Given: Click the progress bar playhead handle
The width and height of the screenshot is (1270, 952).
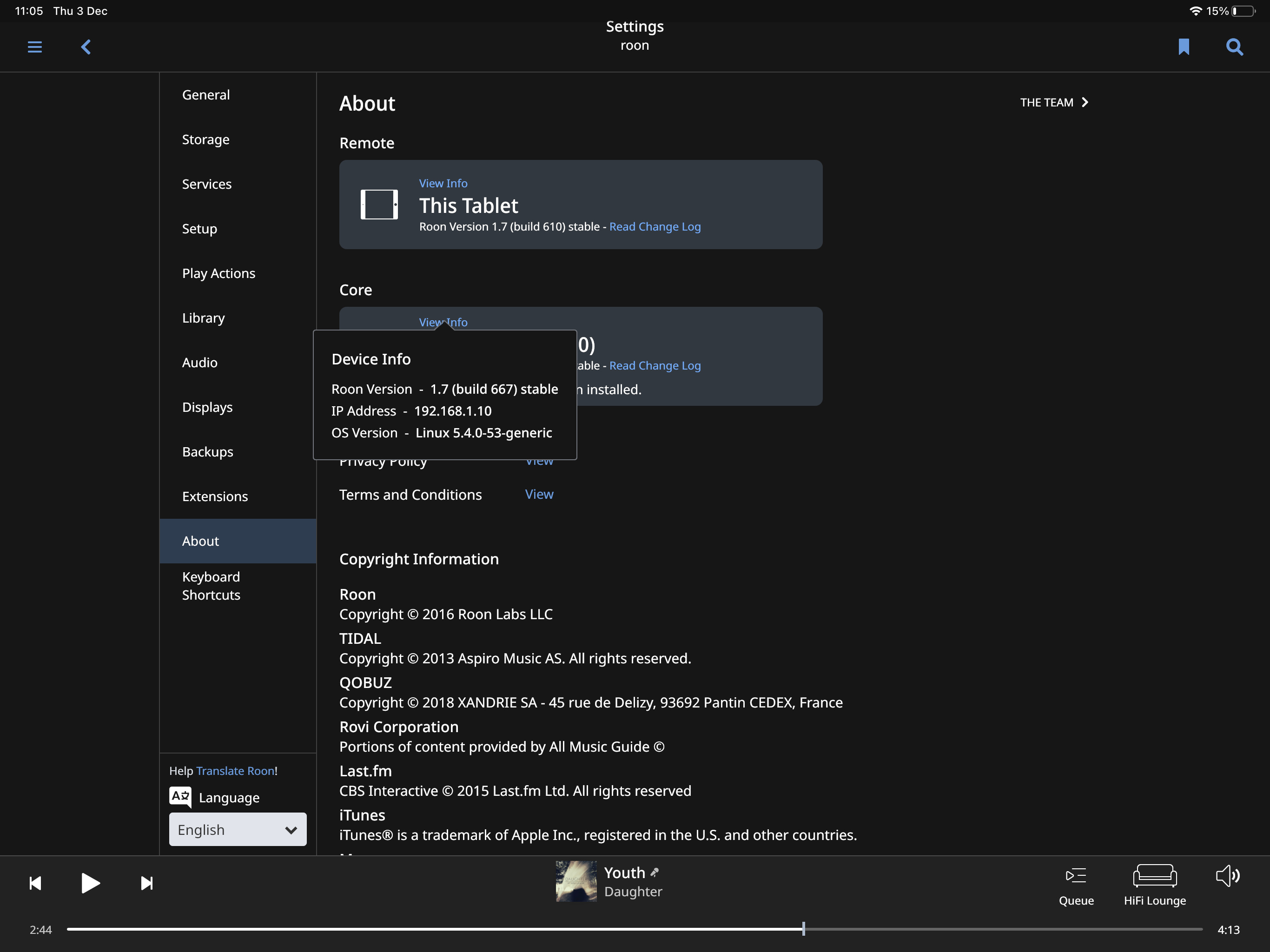Looking at the screenshot, I should [804, 929].
